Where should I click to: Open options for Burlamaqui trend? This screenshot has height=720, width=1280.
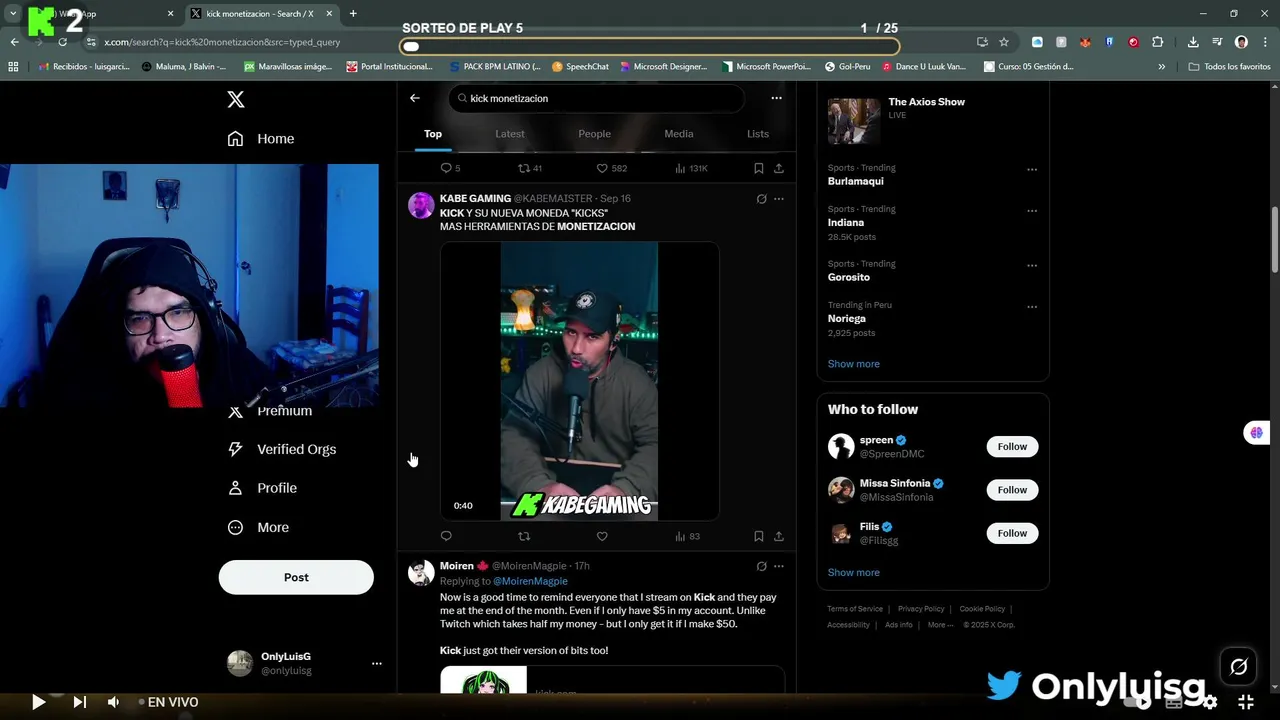click(1032, 169)
